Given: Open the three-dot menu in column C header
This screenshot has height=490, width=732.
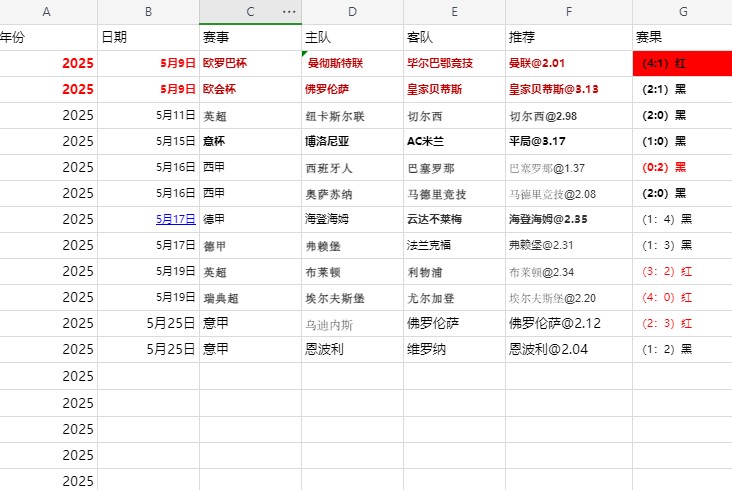Looking at the screenshot, I should pos(290,12).
